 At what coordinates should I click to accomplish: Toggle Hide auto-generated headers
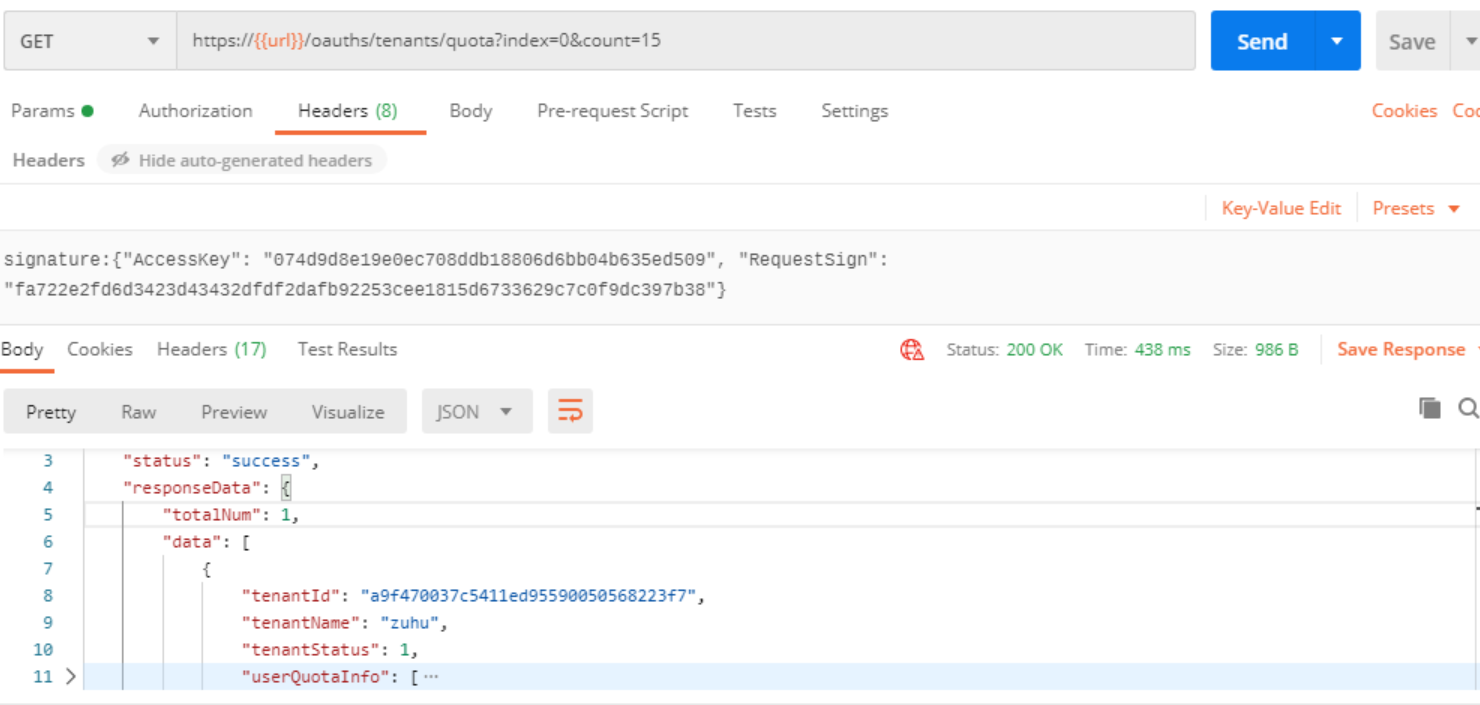tap(242, 160)
